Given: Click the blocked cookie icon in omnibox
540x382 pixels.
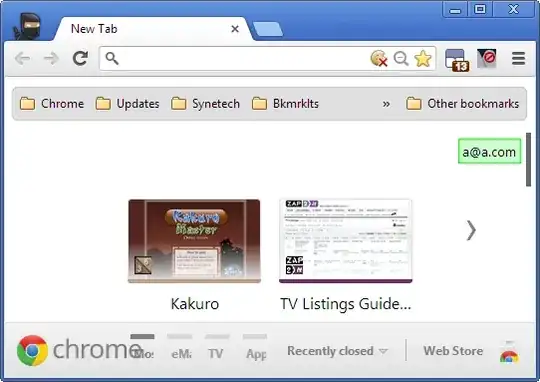Looking at the screenshot, I should 379,58.
